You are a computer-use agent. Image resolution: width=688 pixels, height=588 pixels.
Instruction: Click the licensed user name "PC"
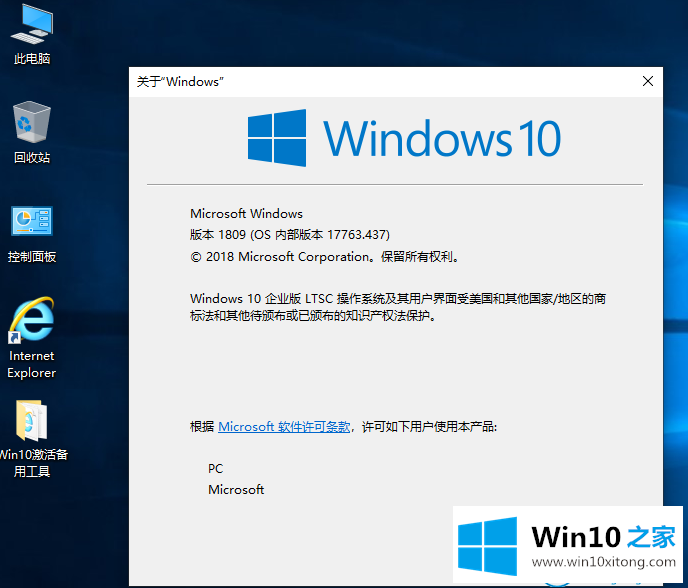click(215, 469)
